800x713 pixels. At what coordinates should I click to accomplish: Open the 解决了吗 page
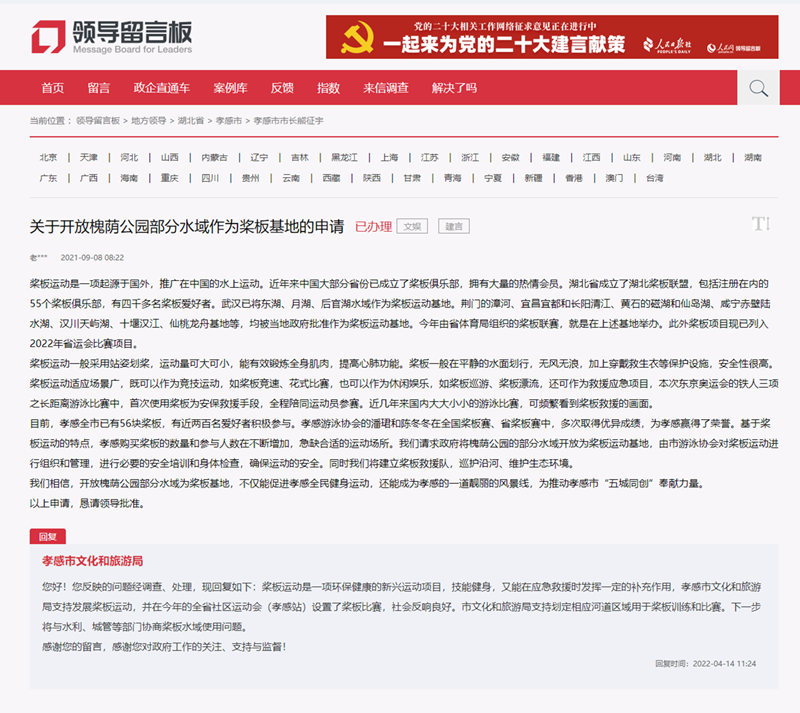pos(454,88)
